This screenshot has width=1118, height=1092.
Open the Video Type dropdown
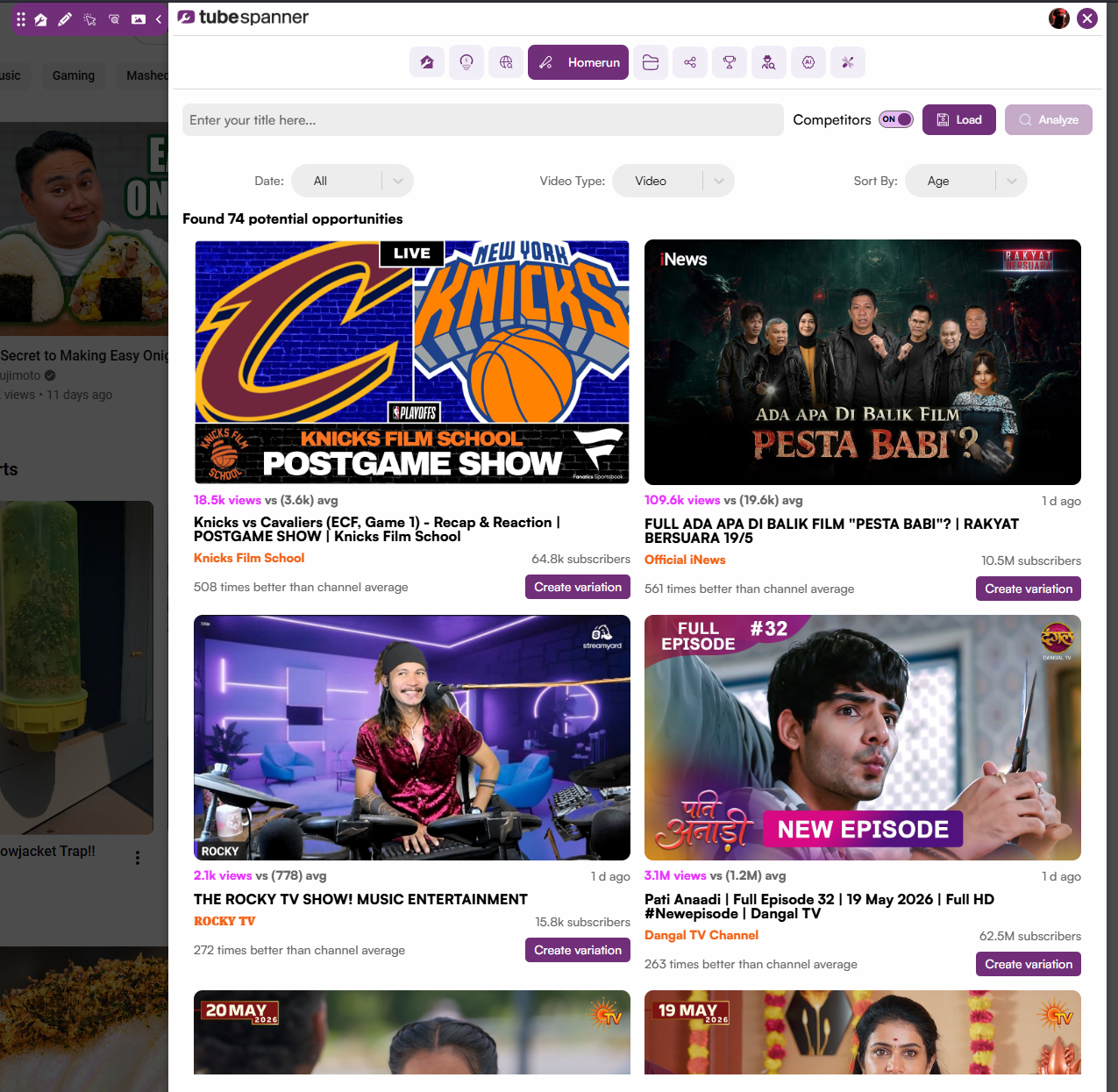coord(673,181)
